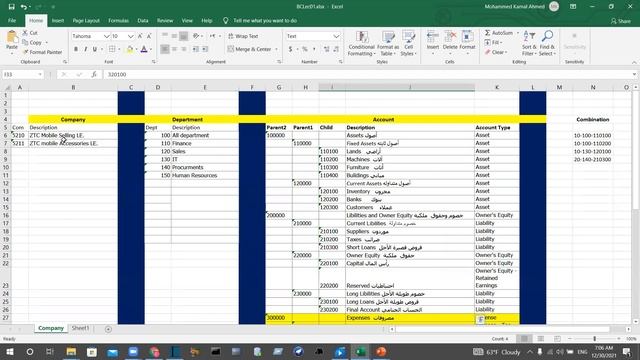Toggle center horizontal alignment

[x=174, y=49]
